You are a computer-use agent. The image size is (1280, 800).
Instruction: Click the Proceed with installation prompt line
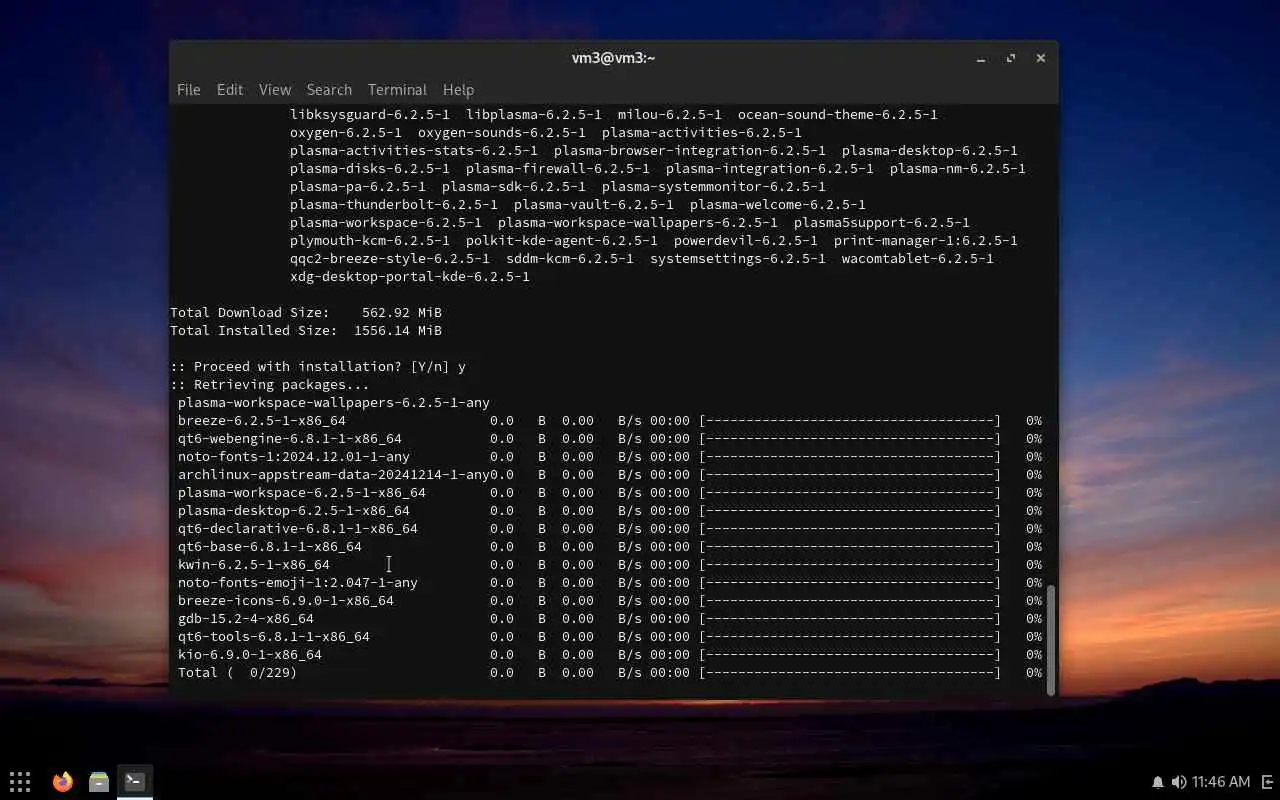pos(318,366)
